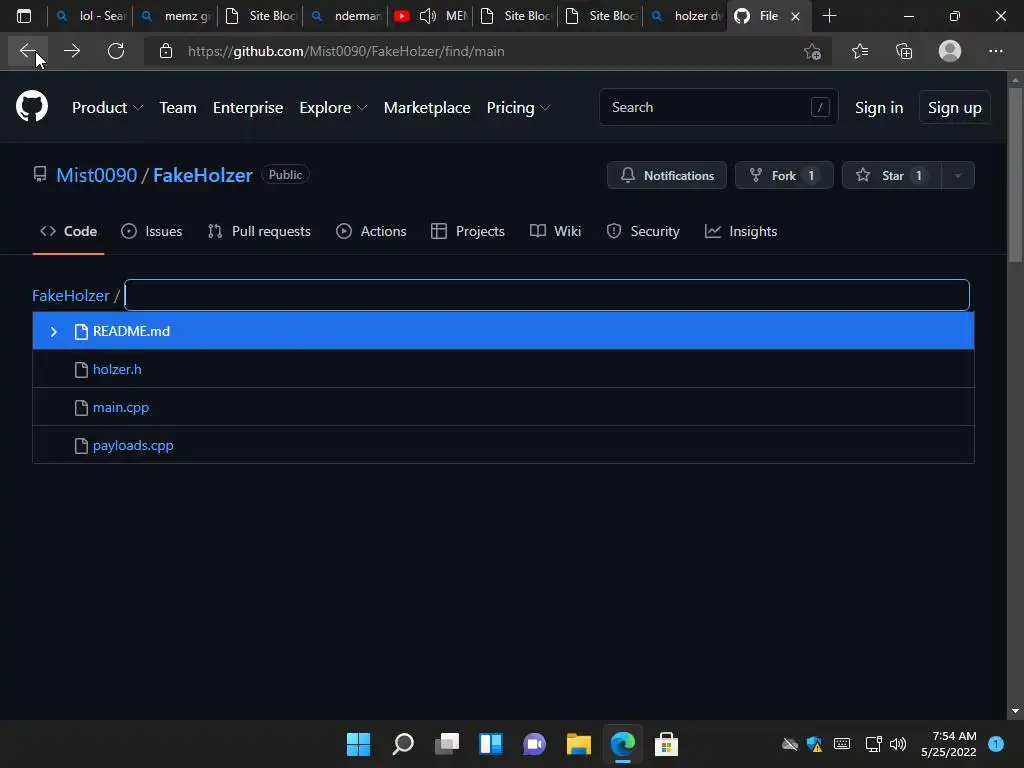Open Windows Search from the taskbar
The width and height of the screenshot is (1024, 768).
pyautogui.click(x=403, y=744)
